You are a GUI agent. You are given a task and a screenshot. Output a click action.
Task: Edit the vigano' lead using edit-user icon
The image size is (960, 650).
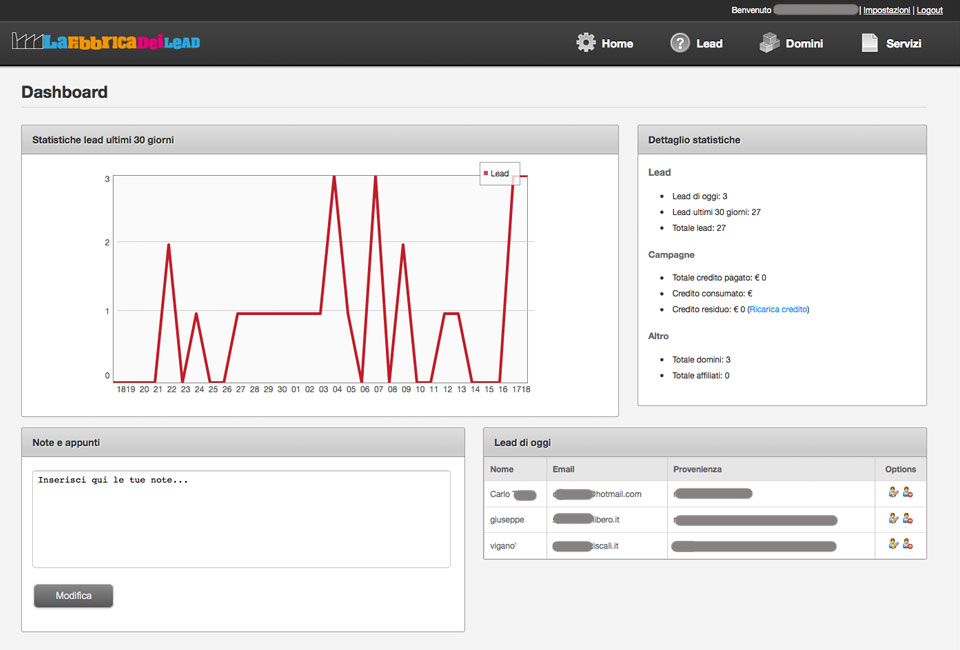tap(893, 544)
